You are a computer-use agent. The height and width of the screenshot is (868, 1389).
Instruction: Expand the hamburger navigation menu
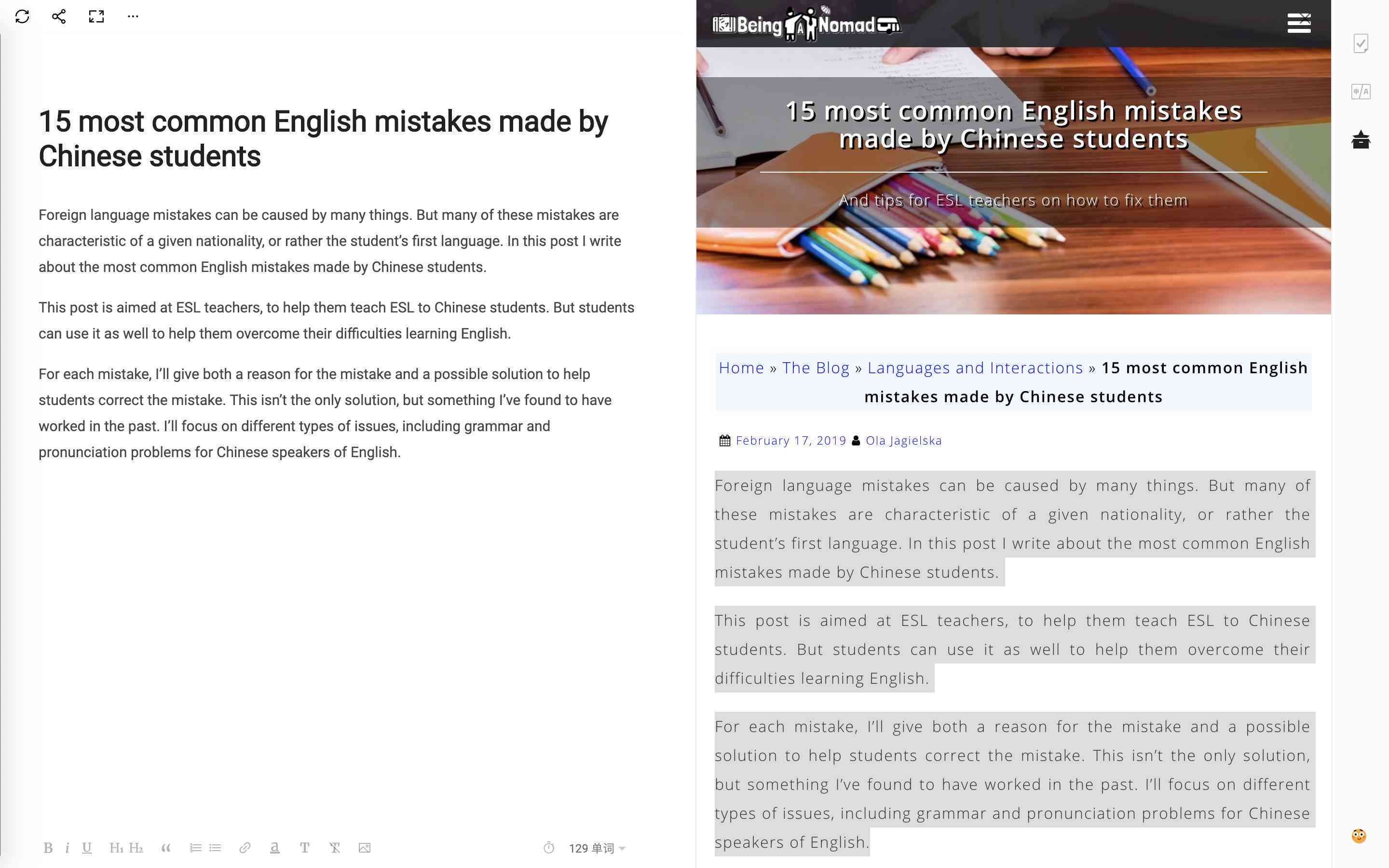click(1300, 22)
